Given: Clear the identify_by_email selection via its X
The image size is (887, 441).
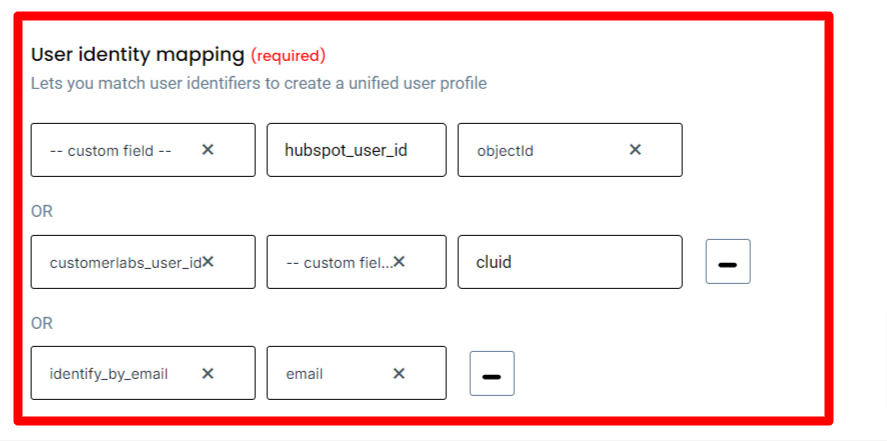Looking at the screenshot, I should (x=208, y=374).
